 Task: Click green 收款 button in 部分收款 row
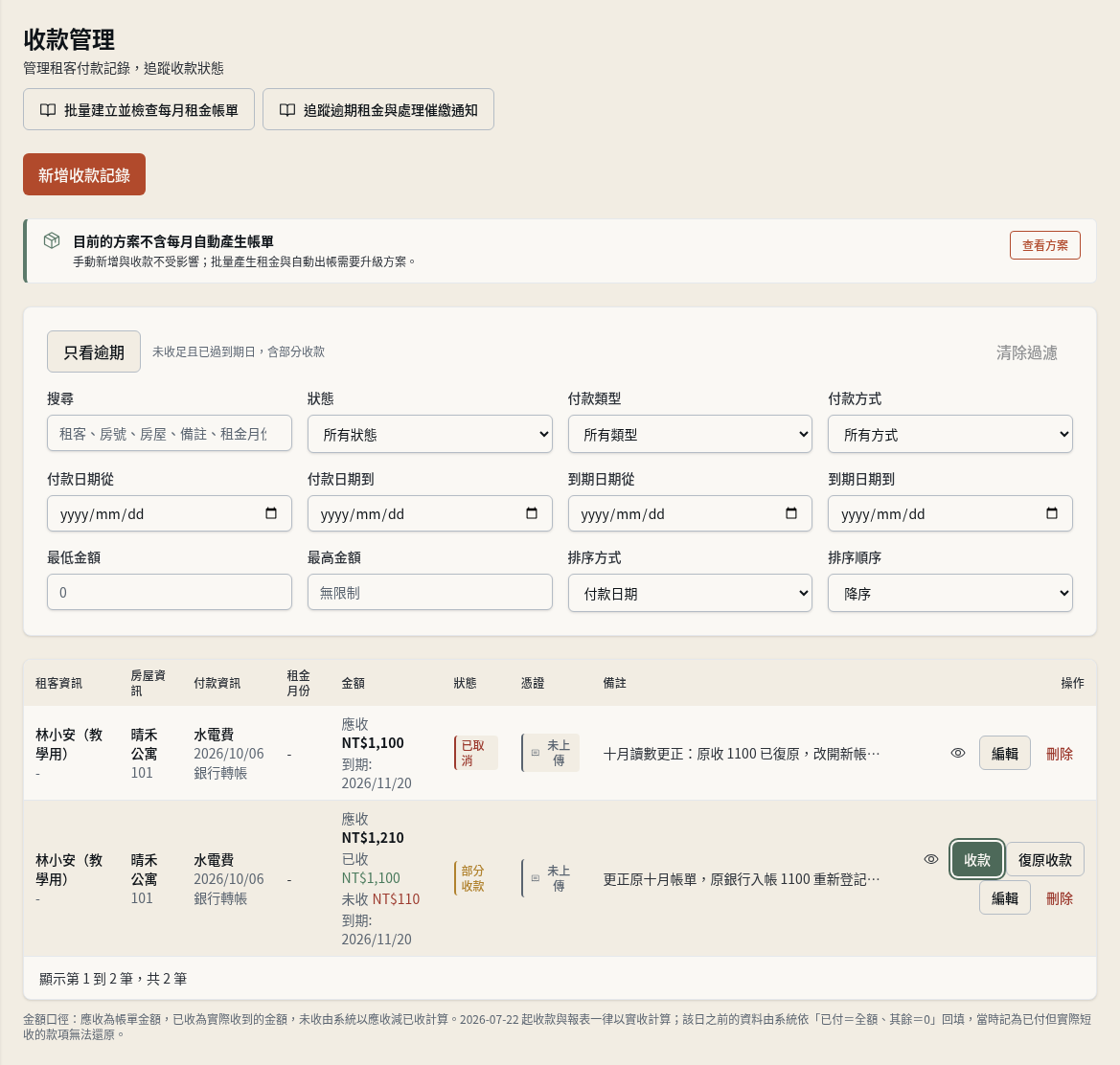(x=977, y=859)
